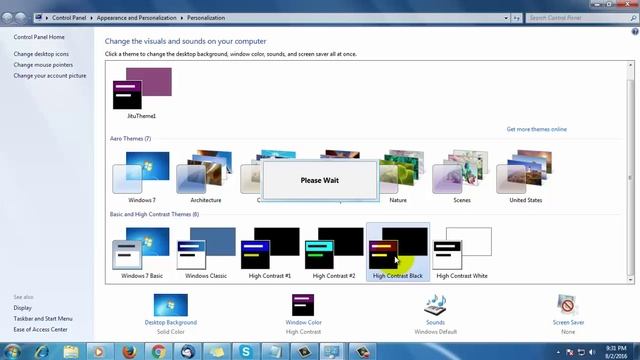The height and width of the screenshot is (360, 640).
Task: Open the Display link under See also
Action: [22, 308]
